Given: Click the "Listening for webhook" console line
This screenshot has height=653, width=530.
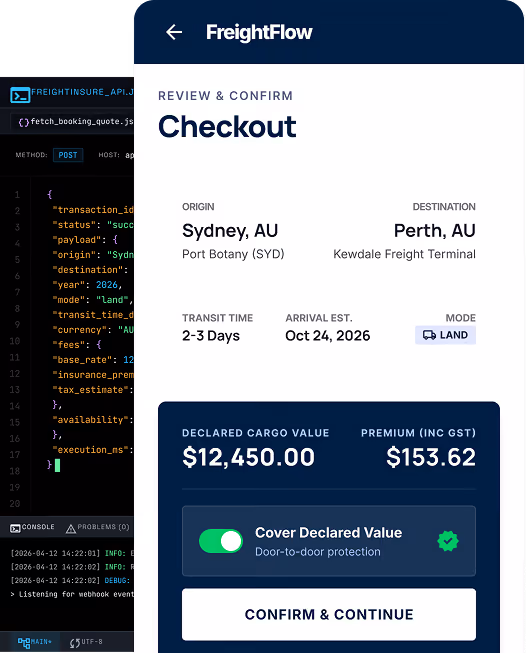Looking at the screenshot, I should click(72, 594).
